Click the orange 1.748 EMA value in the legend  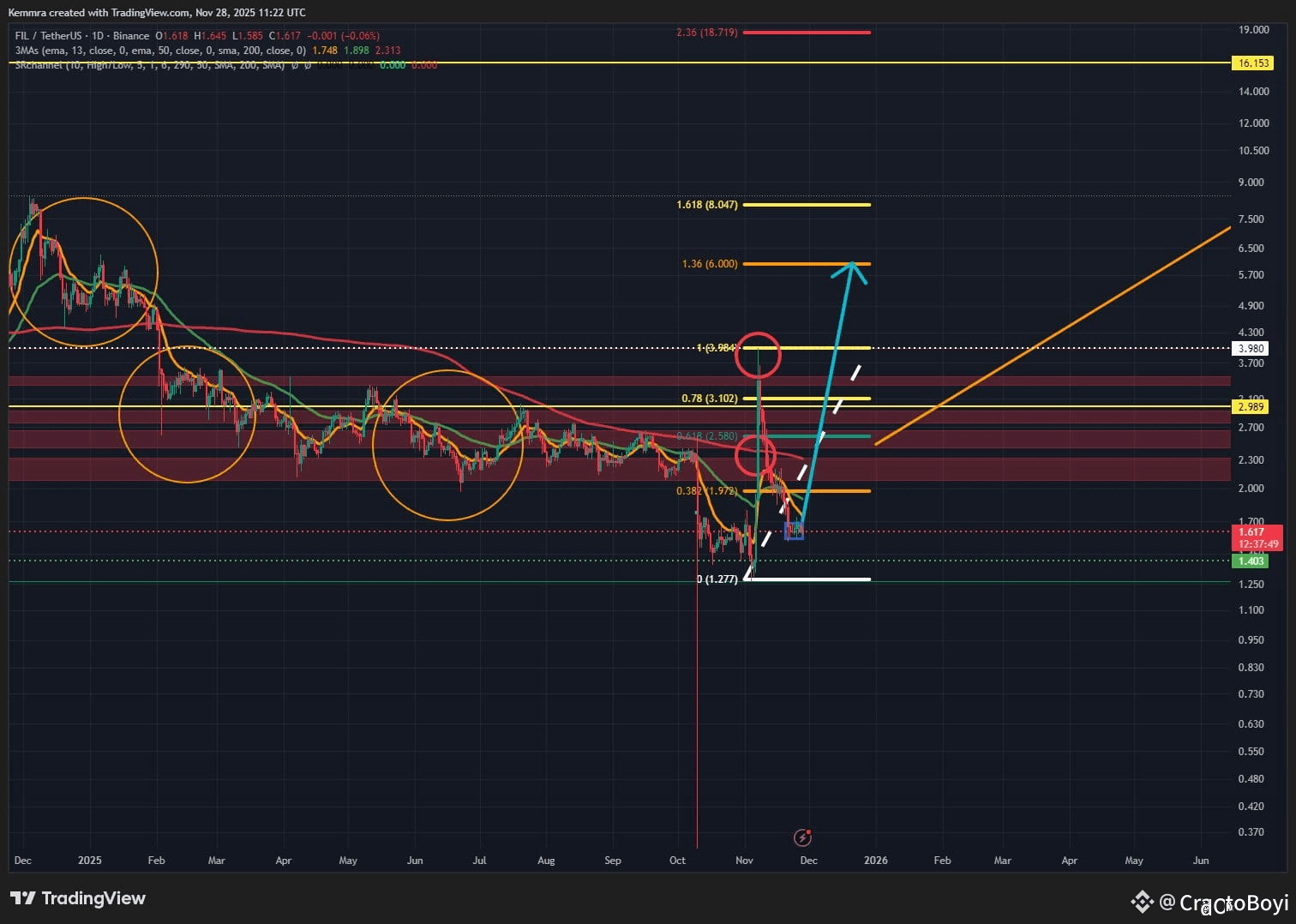325,51
